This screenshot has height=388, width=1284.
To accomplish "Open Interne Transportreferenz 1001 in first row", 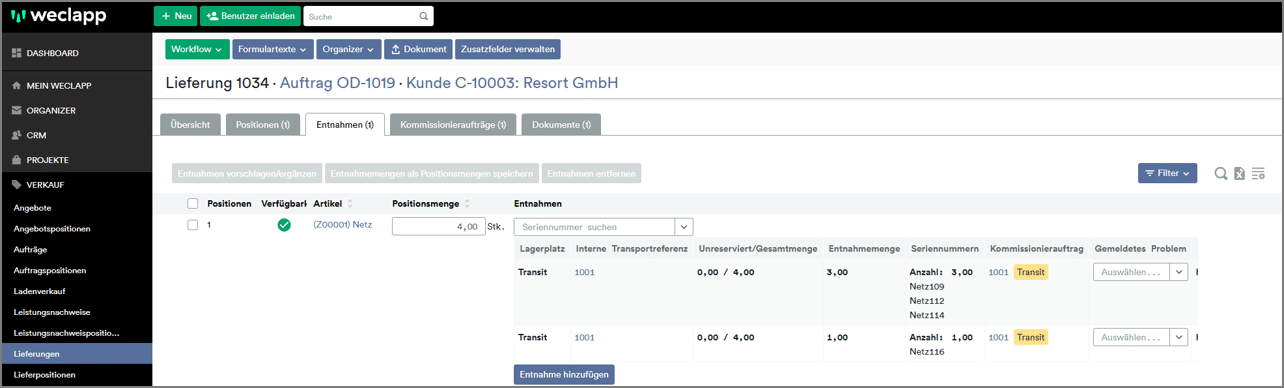I will tap(584, 272).
